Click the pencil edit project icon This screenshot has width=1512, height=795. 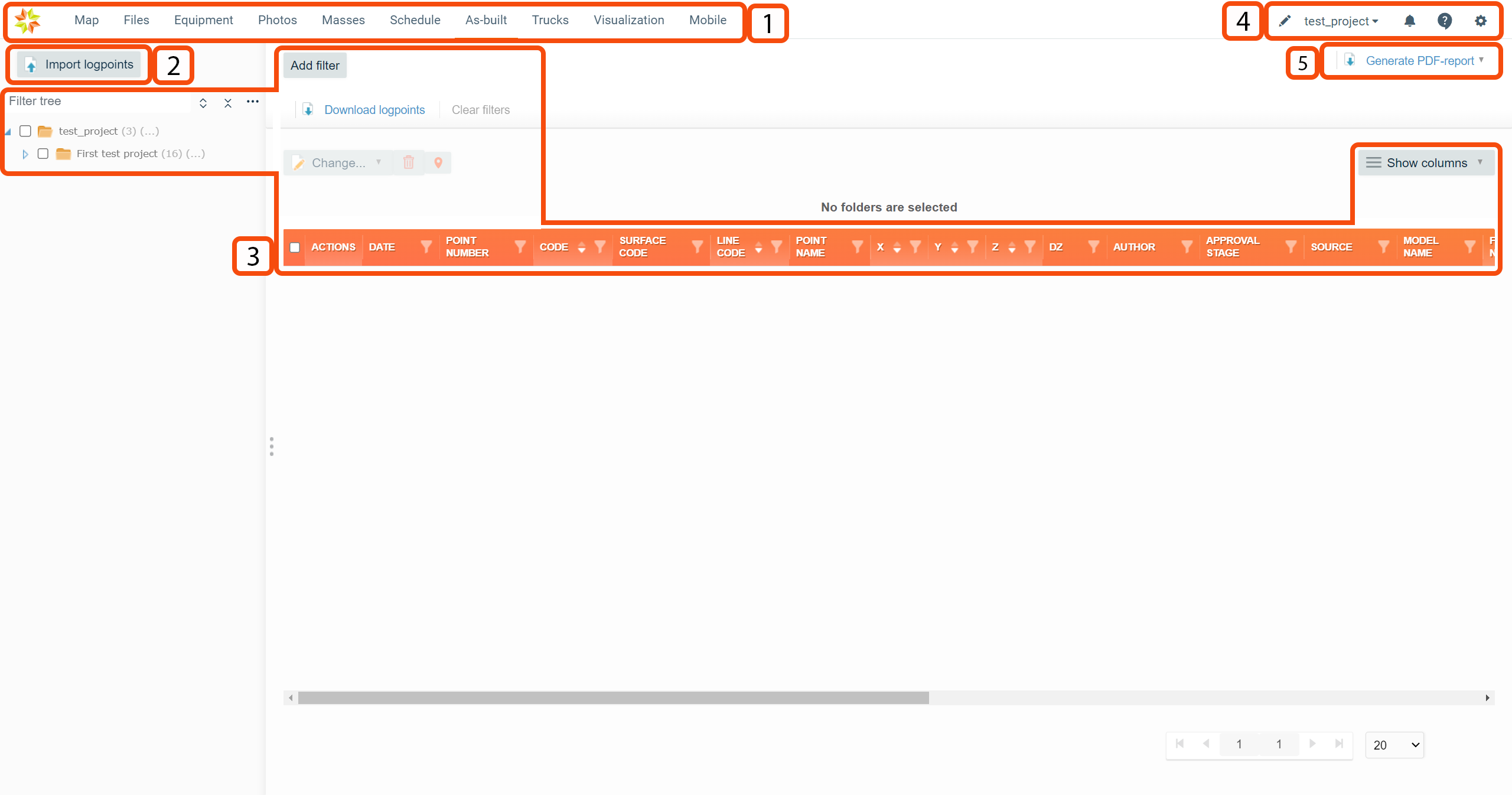pyautogui.click(x=1285, y=21)
